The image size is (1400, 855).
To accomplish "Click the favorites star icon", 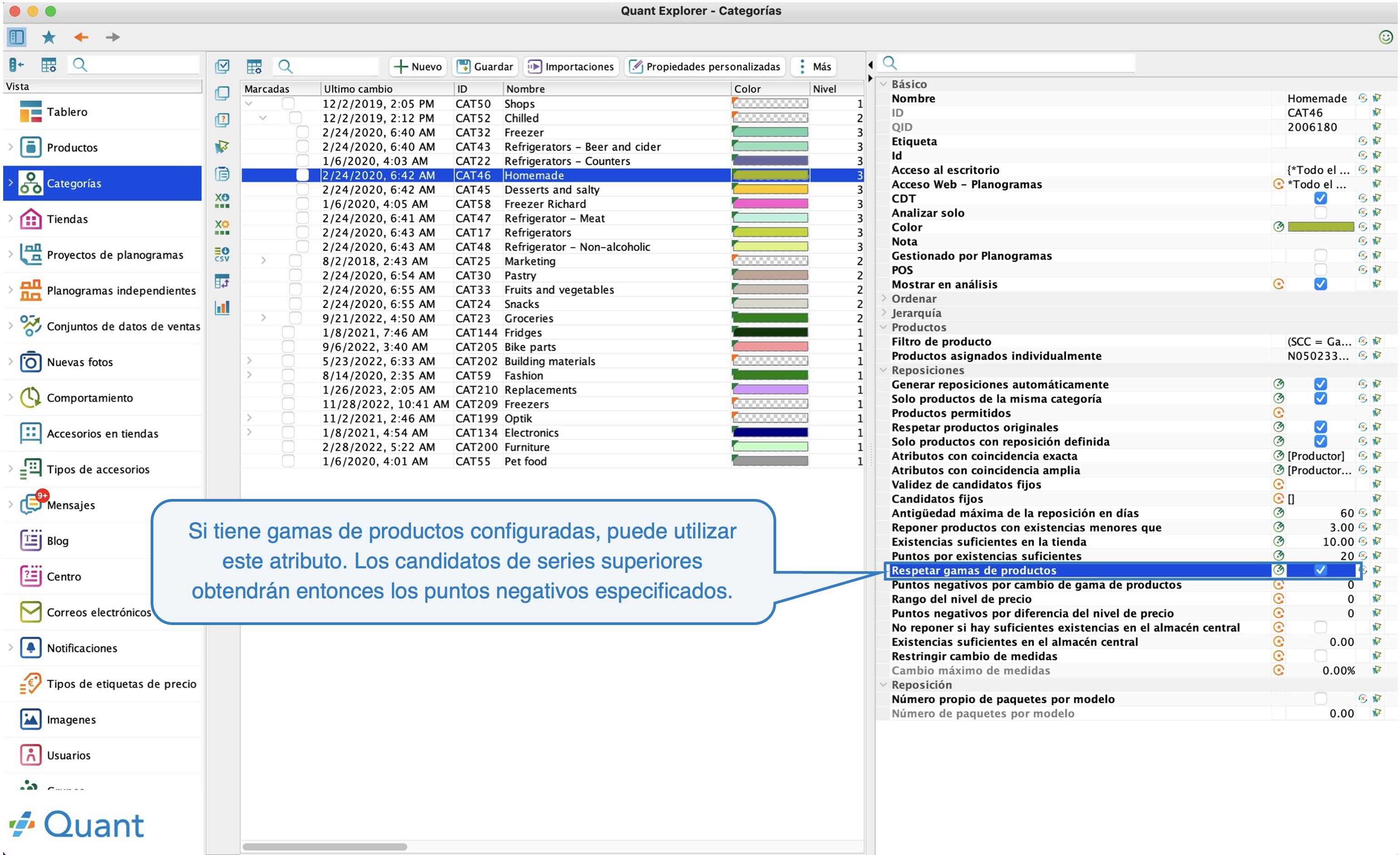I will (x=49, y=37).
